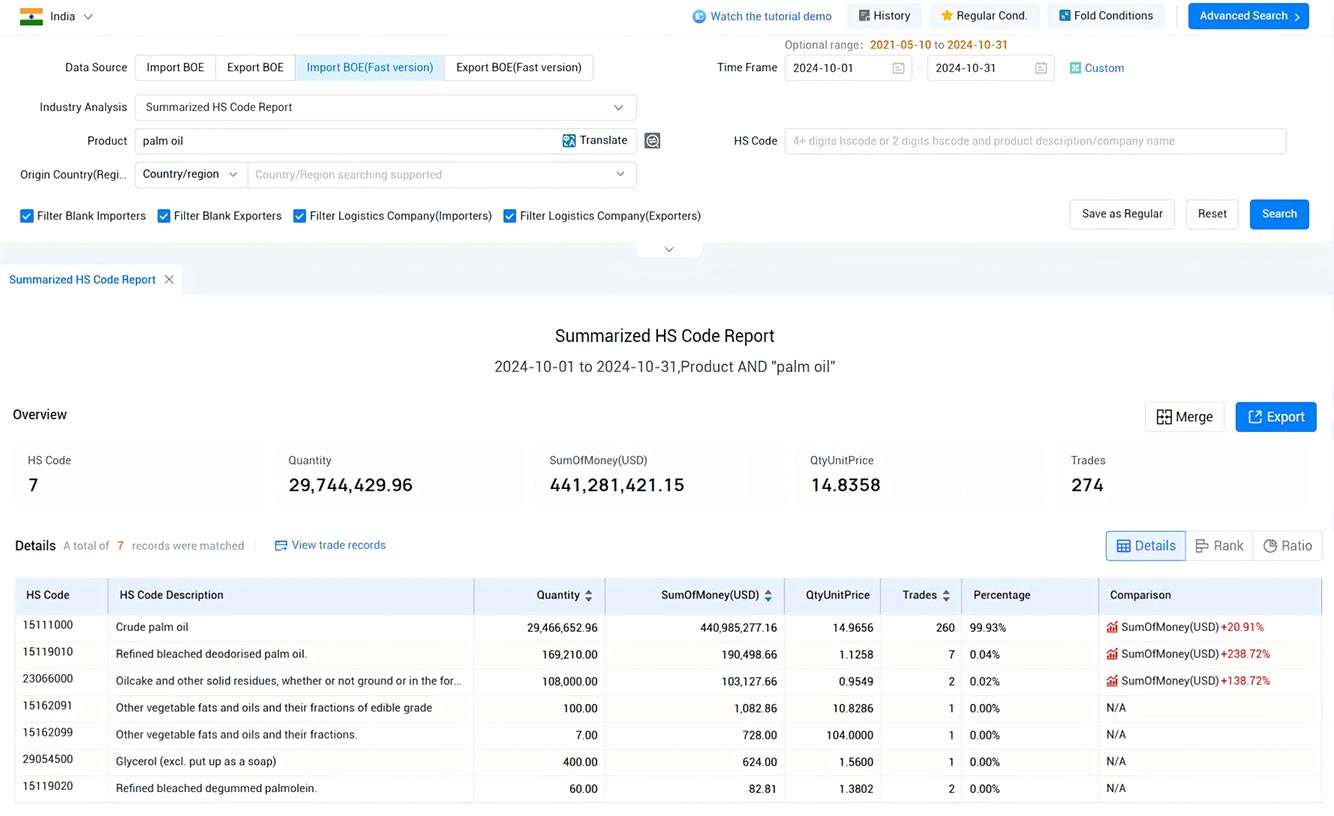Open Watch the tutorial demo link
The width and height of the screenshot is (1334, 816).
coord(762,16)
